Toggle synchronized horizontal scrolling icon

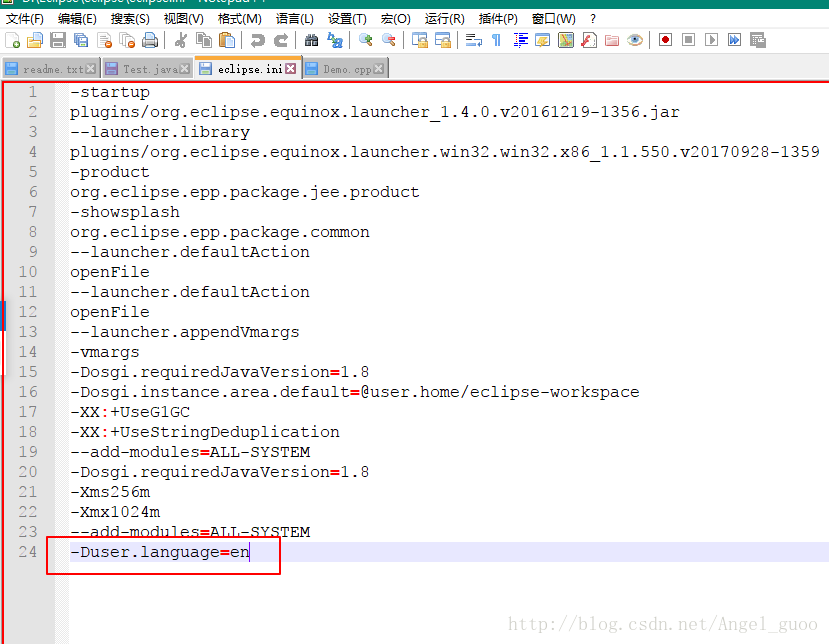(x=443, y=40)
